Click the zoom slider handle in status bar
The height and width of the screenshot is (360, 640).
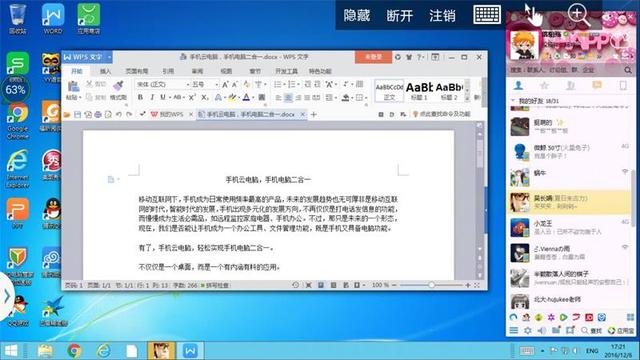pos(431,285)
